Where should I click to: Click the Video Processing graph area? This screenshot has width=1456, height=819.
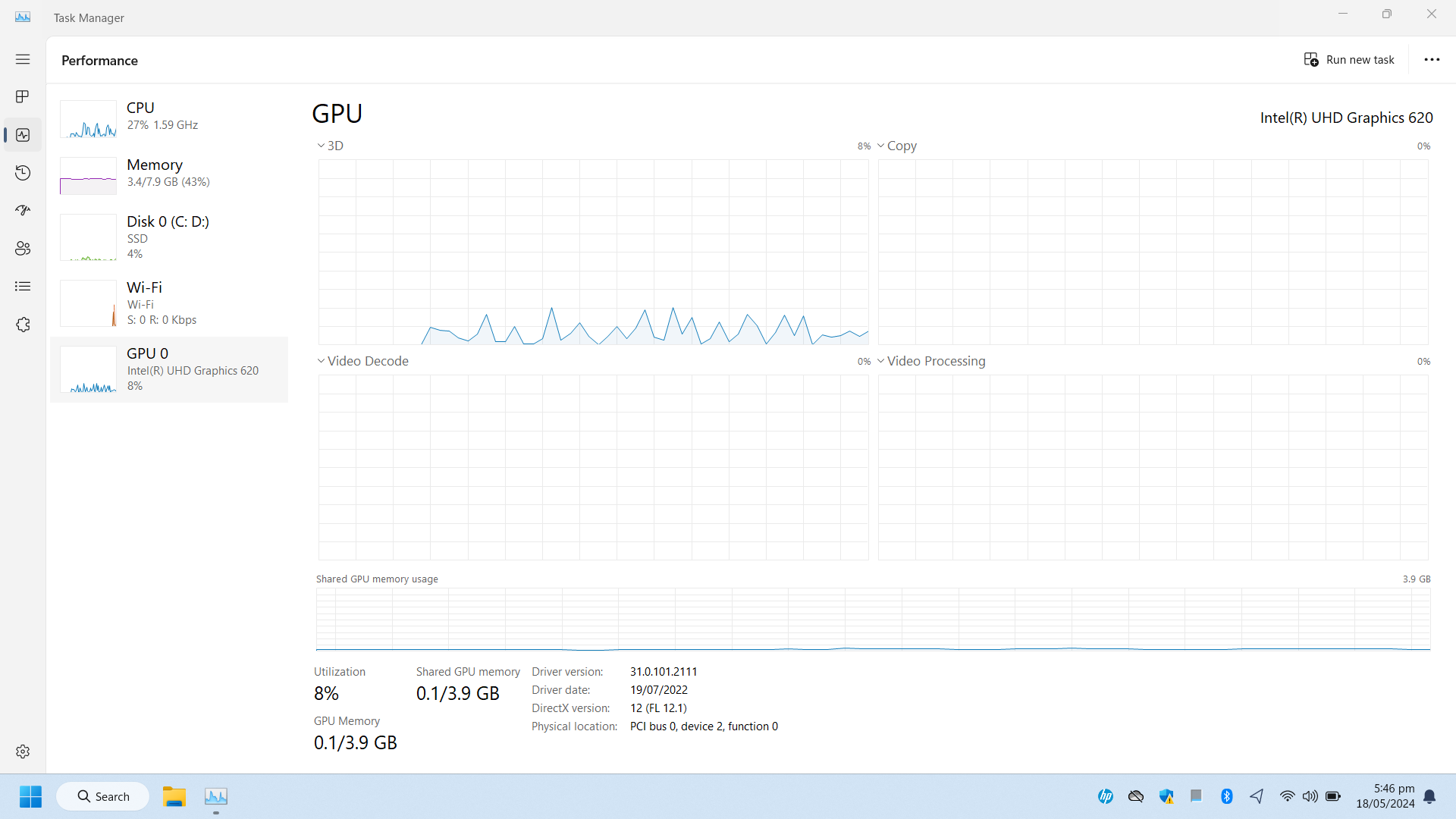[1153, 467]
